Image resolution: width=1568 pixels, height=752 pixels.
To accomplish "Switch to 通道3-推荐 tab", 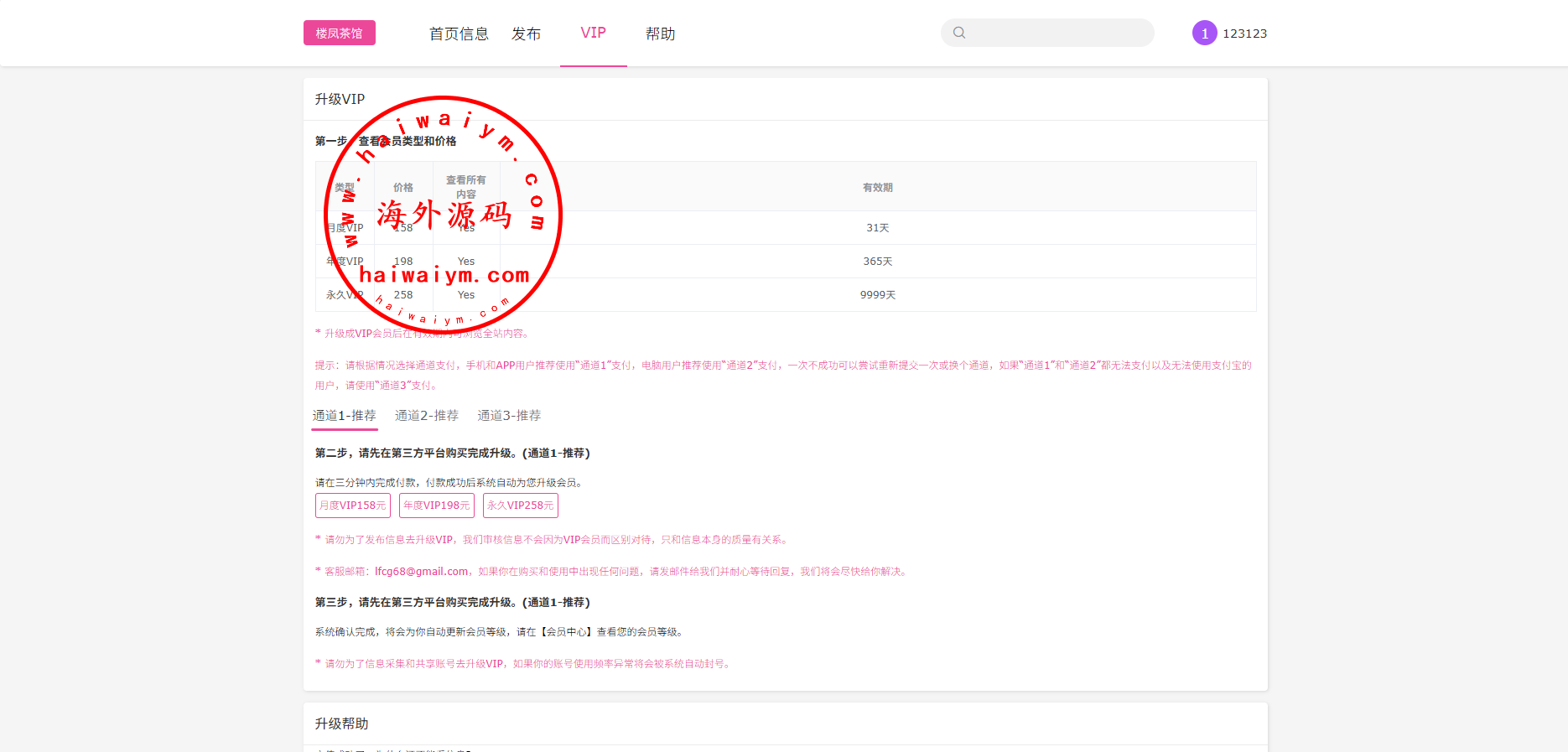I will coord(509,415).
